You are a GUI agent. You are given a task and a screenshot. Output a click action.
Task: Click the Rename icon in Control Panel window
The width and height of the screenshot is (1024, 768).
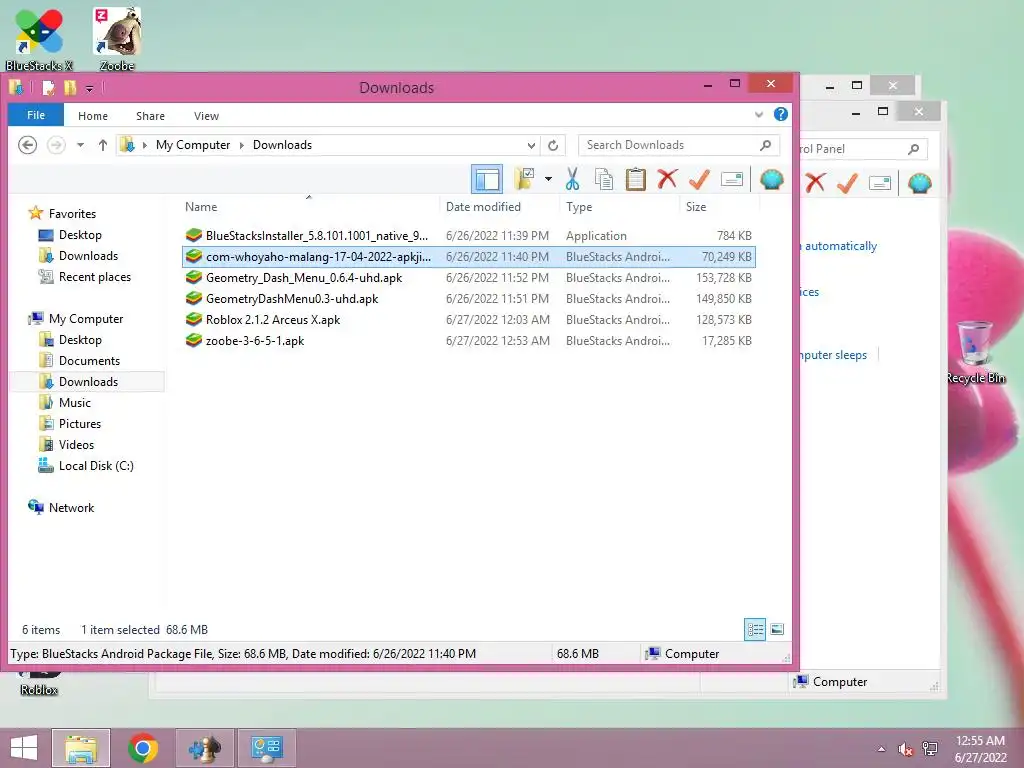click(880, 183)
